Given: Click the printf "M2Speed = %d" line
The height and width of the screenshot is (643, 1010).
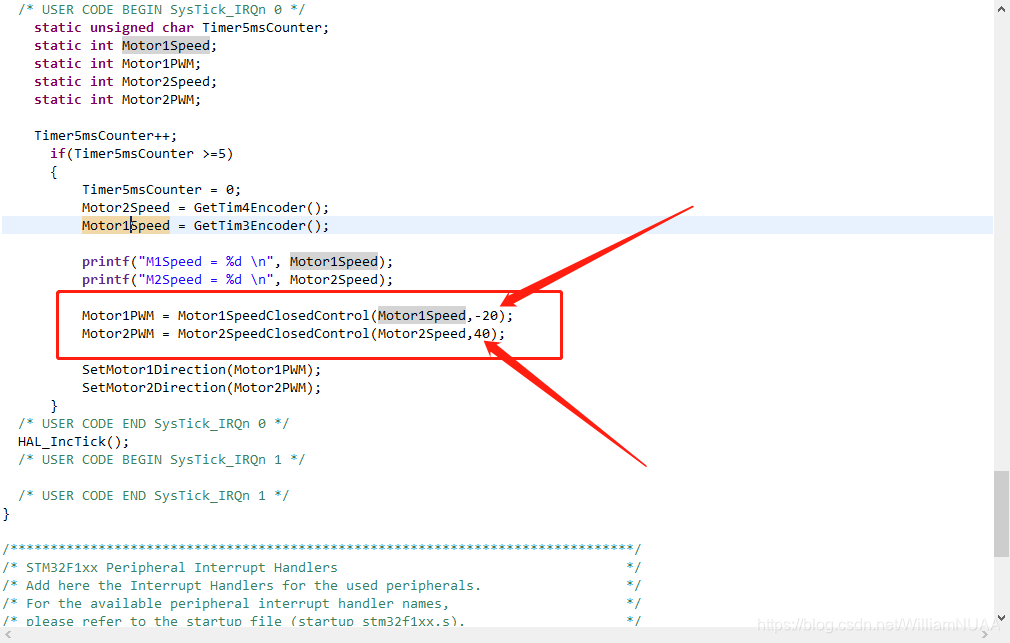Looking at the screenshot, I should pyautogui.click(x=237, y=280).
